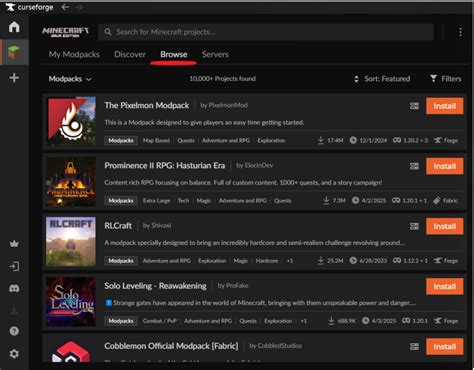Go back with the left arrow

point(65,7)
